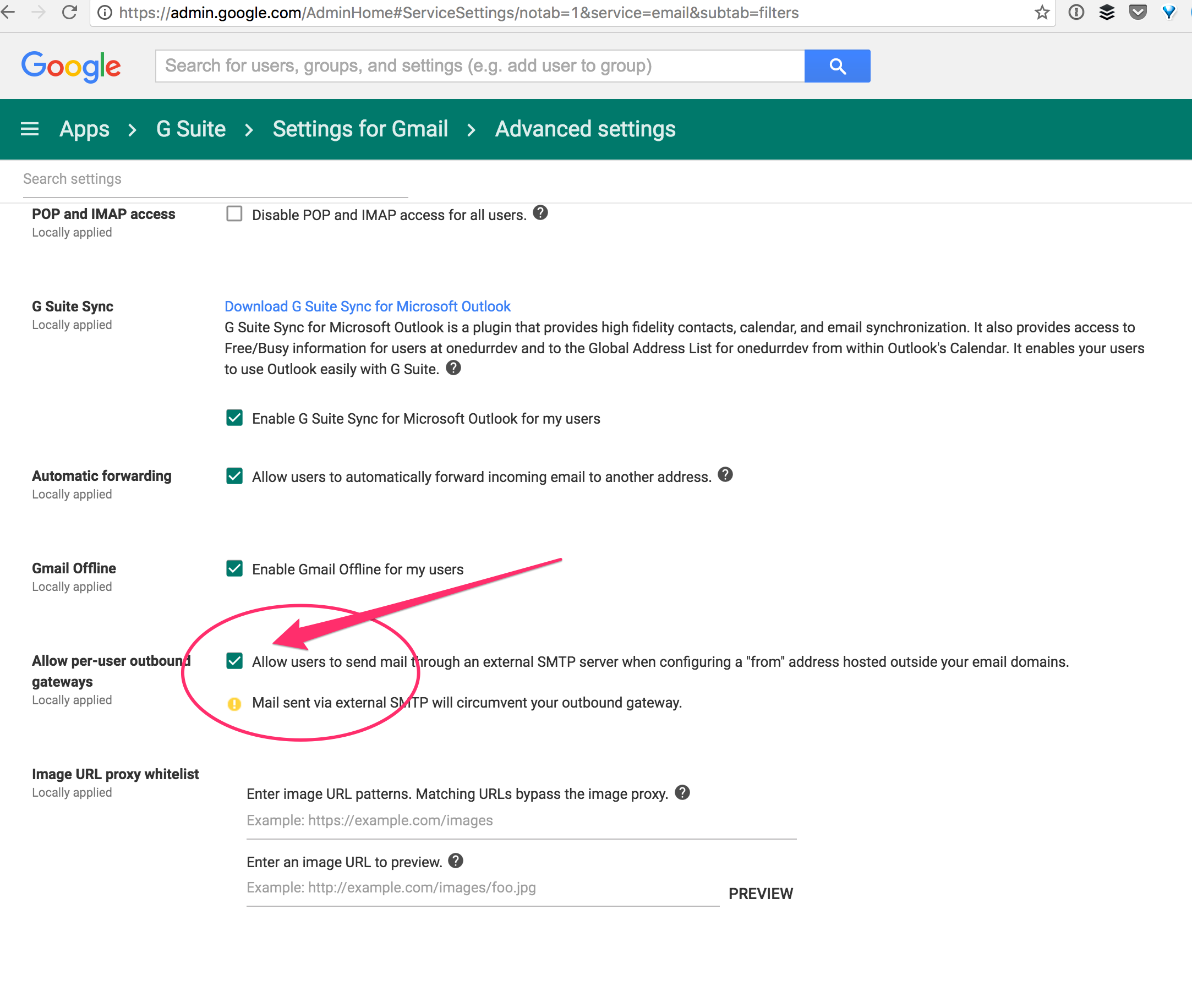
Task: Click the browser address bar URL
Action: tap(459, 13)
